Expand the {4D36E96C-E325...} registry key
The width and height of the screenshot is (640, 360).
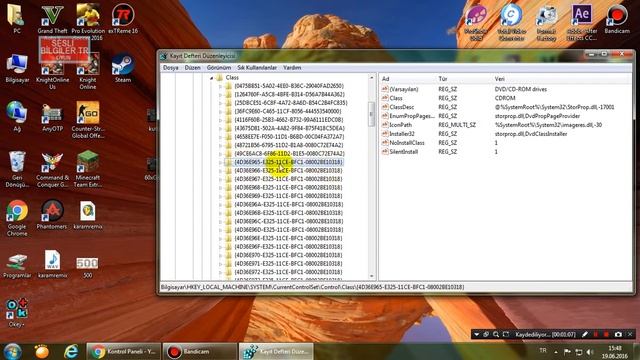(x=220, y=222)
